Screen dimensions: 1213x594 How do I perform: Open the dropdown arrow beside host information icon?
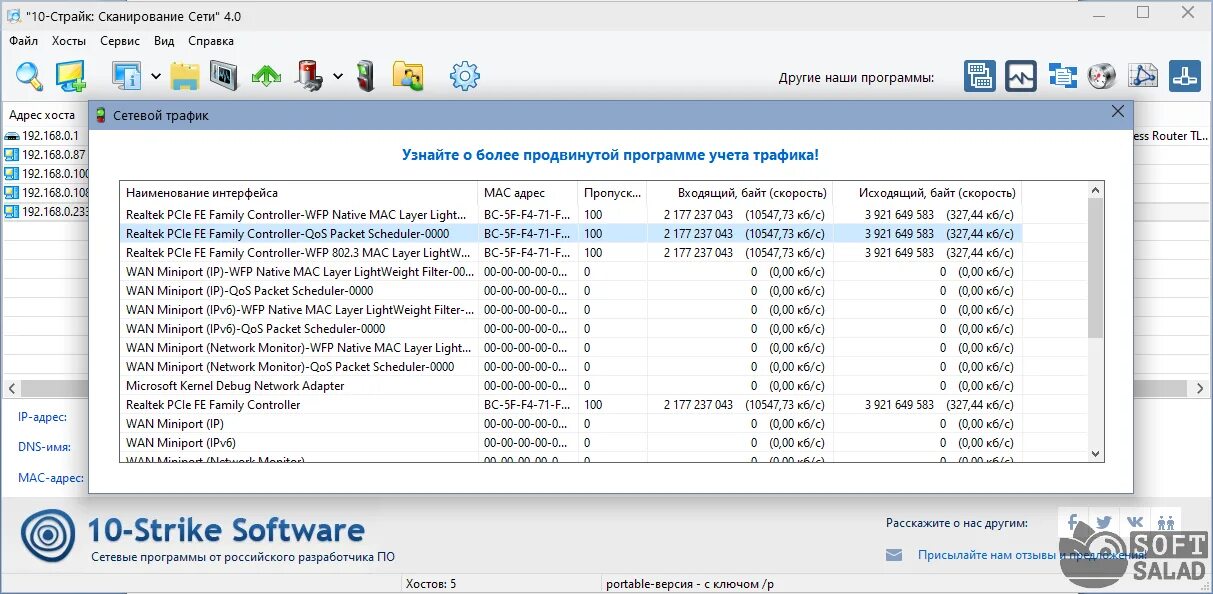[156, 76]
